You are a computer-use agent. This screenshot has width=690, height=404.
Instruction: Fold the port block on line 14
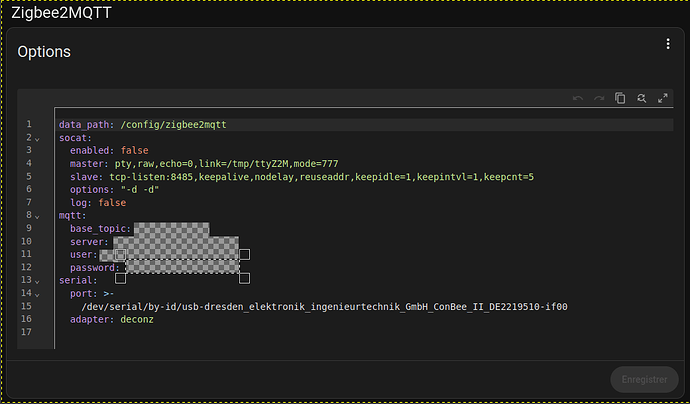pyautogui.click(x=37, y=294)
